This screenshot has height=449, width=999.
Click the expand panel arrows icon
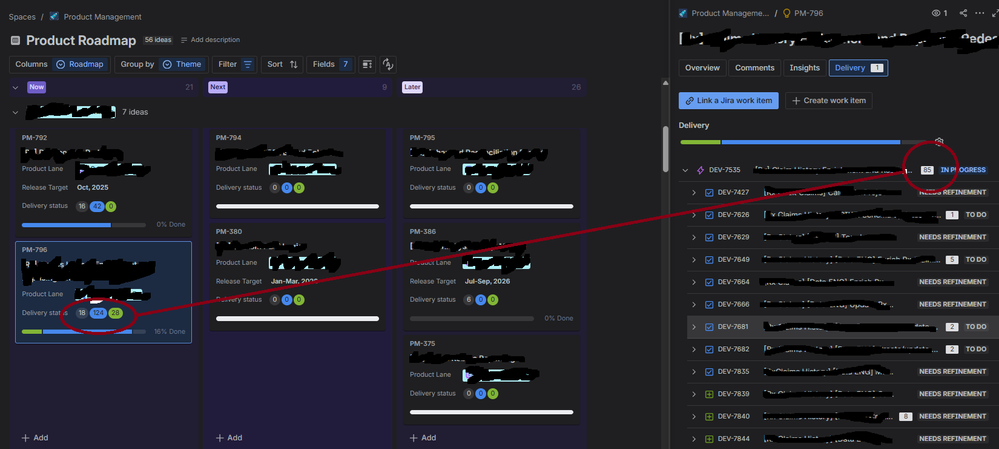(995, 13)
